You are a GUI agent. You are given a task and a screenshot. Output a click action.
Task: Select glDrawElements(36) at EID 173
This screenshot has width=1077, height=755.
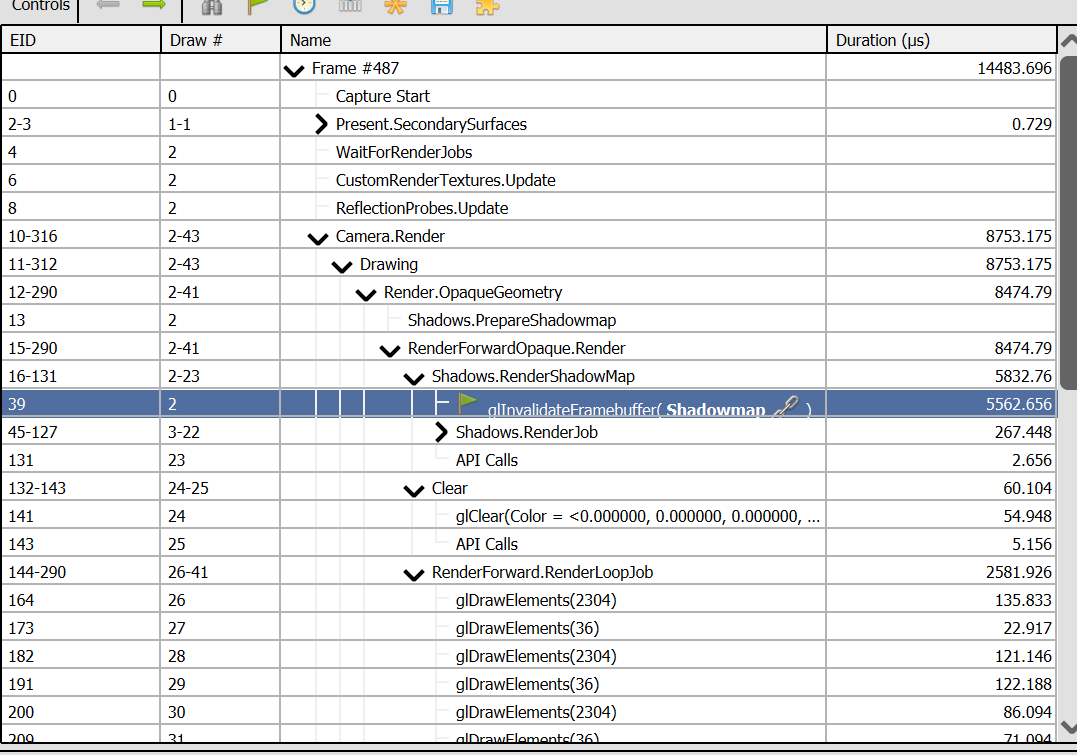(x=527, y=629)
